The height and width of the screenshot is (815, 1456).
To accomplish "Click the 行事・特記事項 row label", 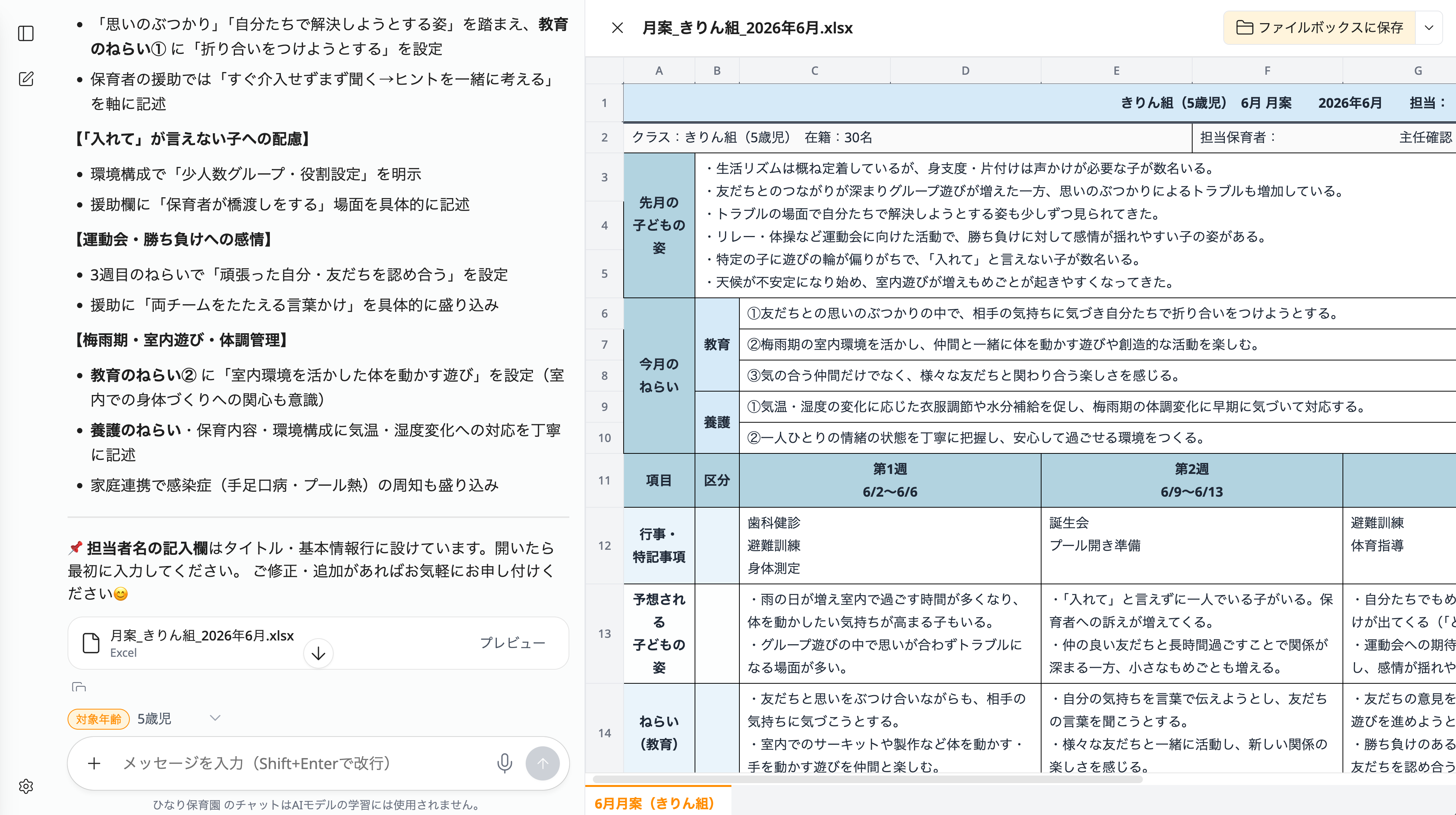I will (659, 545).
